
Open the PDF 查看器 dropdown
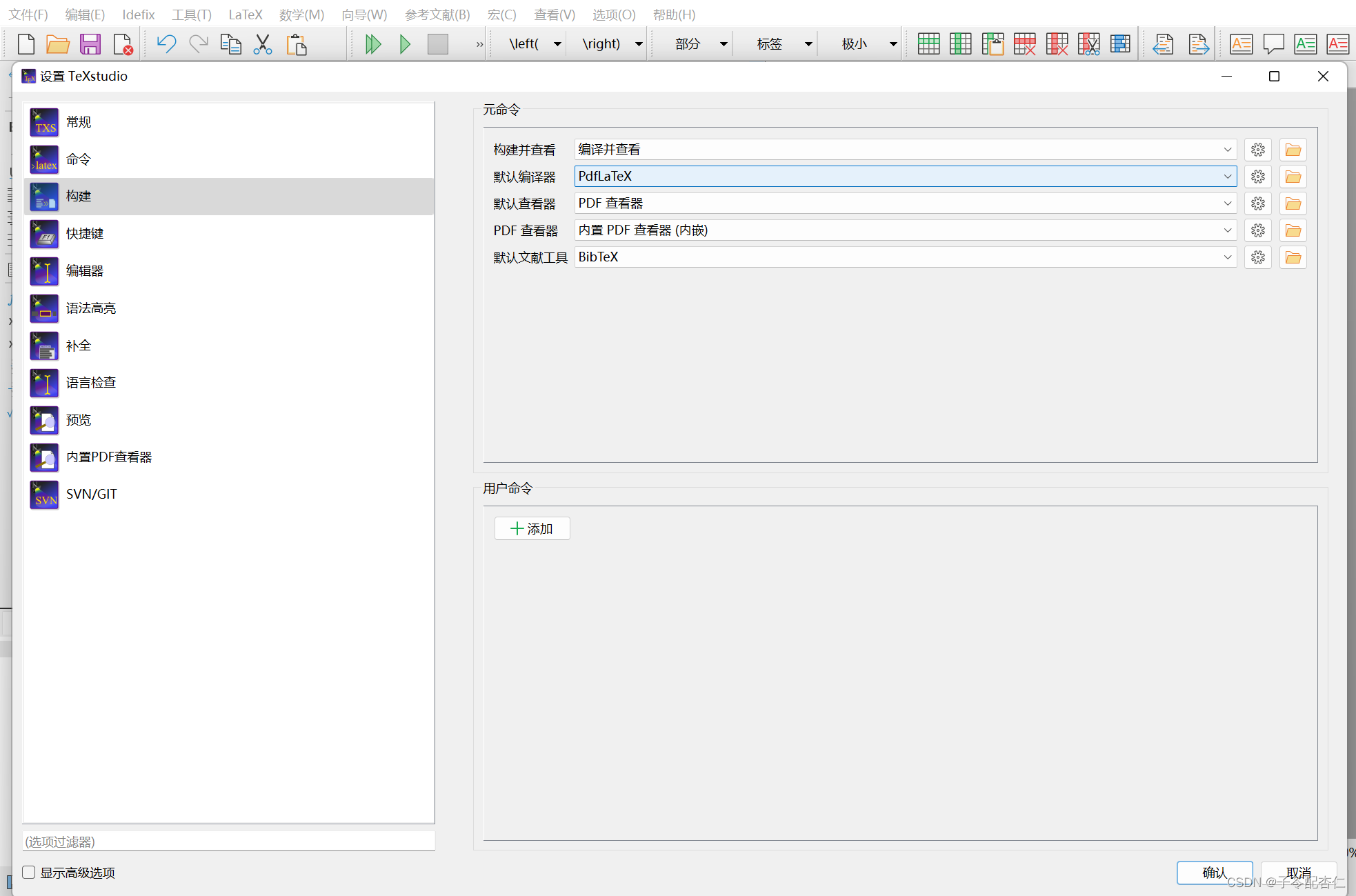tap(906, 230)
